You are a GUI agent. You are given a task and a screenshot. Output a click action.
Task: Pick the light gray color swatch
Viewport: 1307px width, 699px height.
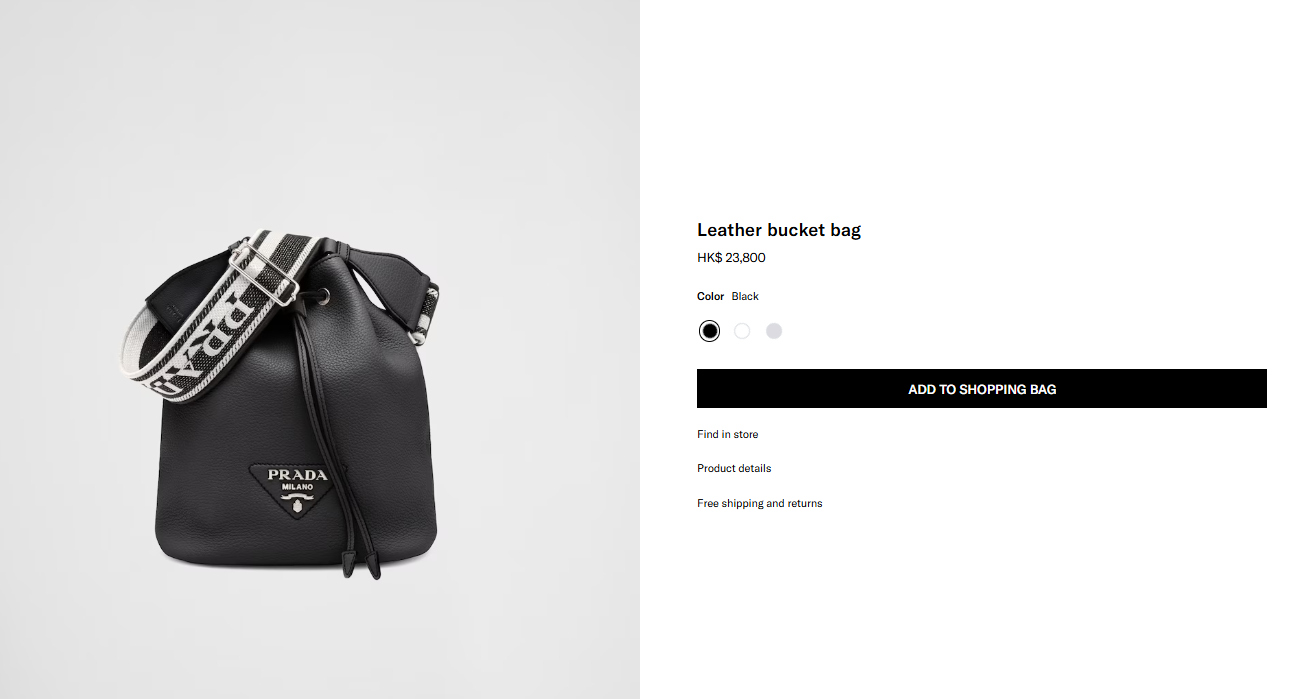pyautogui.click(x=773, y=331)
